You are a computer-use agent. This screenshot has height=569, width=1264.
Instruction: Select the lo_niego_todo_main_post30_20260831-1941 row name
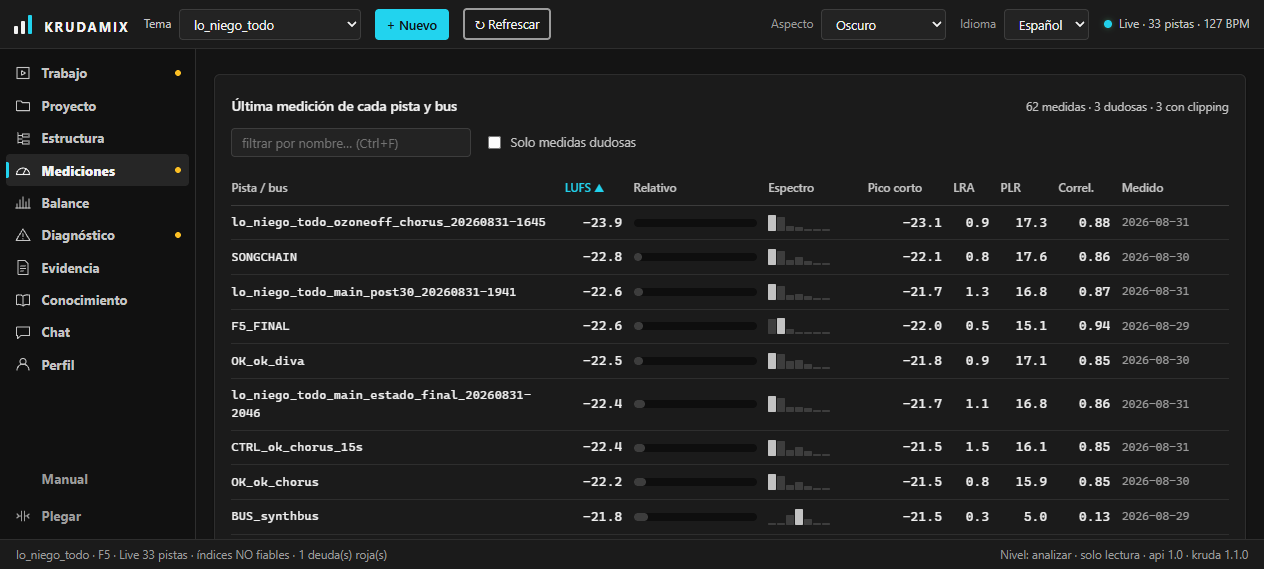[374, 292]
